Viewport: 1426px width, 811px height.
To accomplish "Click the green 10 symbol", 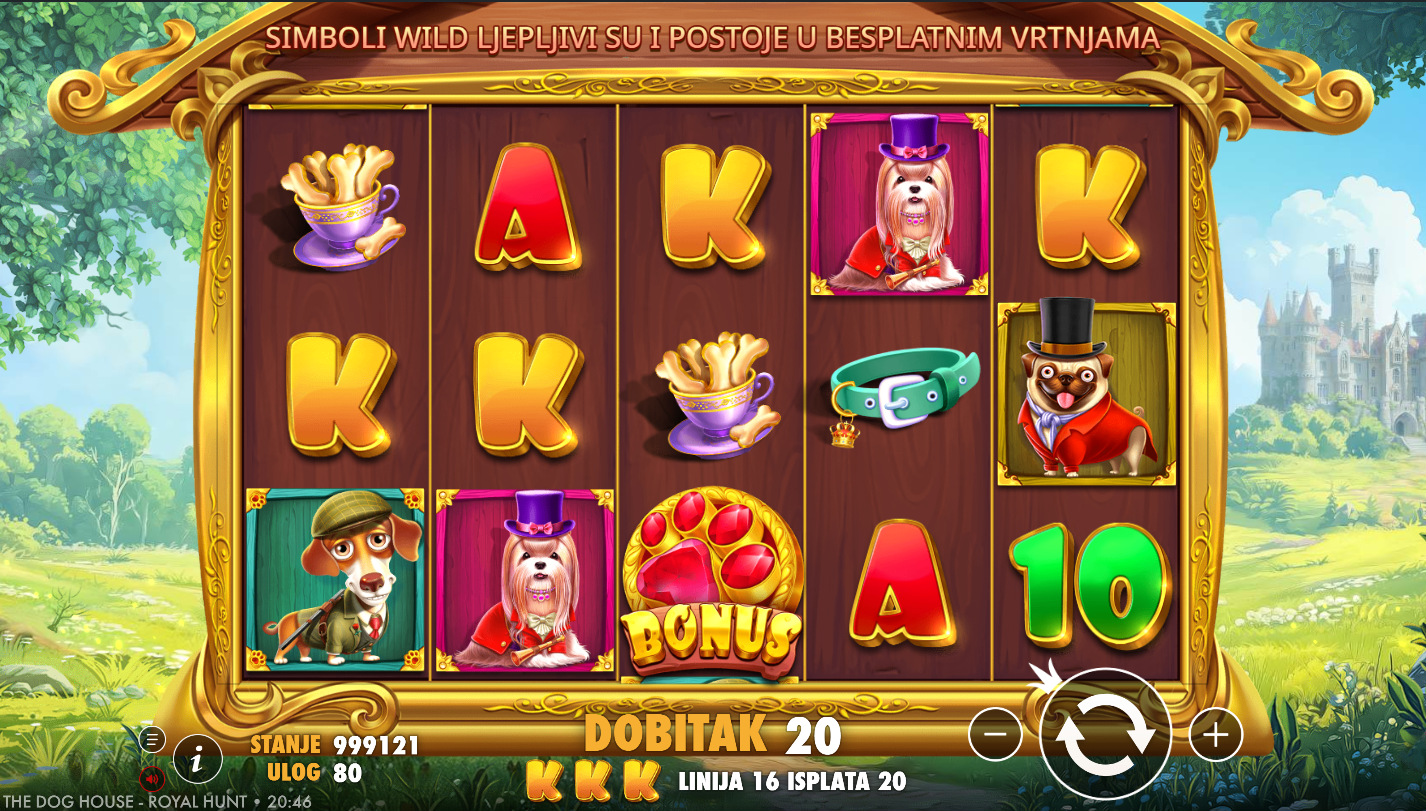I will (x=1088, y=586).
